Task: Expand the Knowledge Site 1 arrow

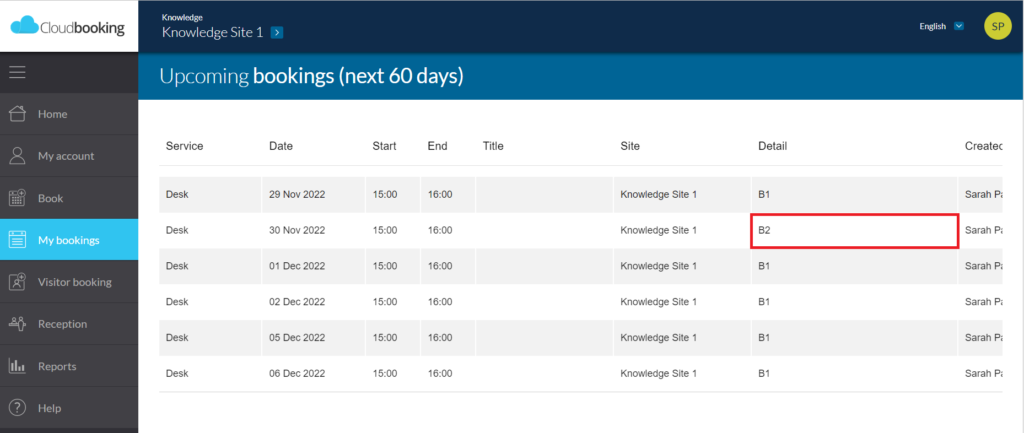Action: [x=277, y=32]
